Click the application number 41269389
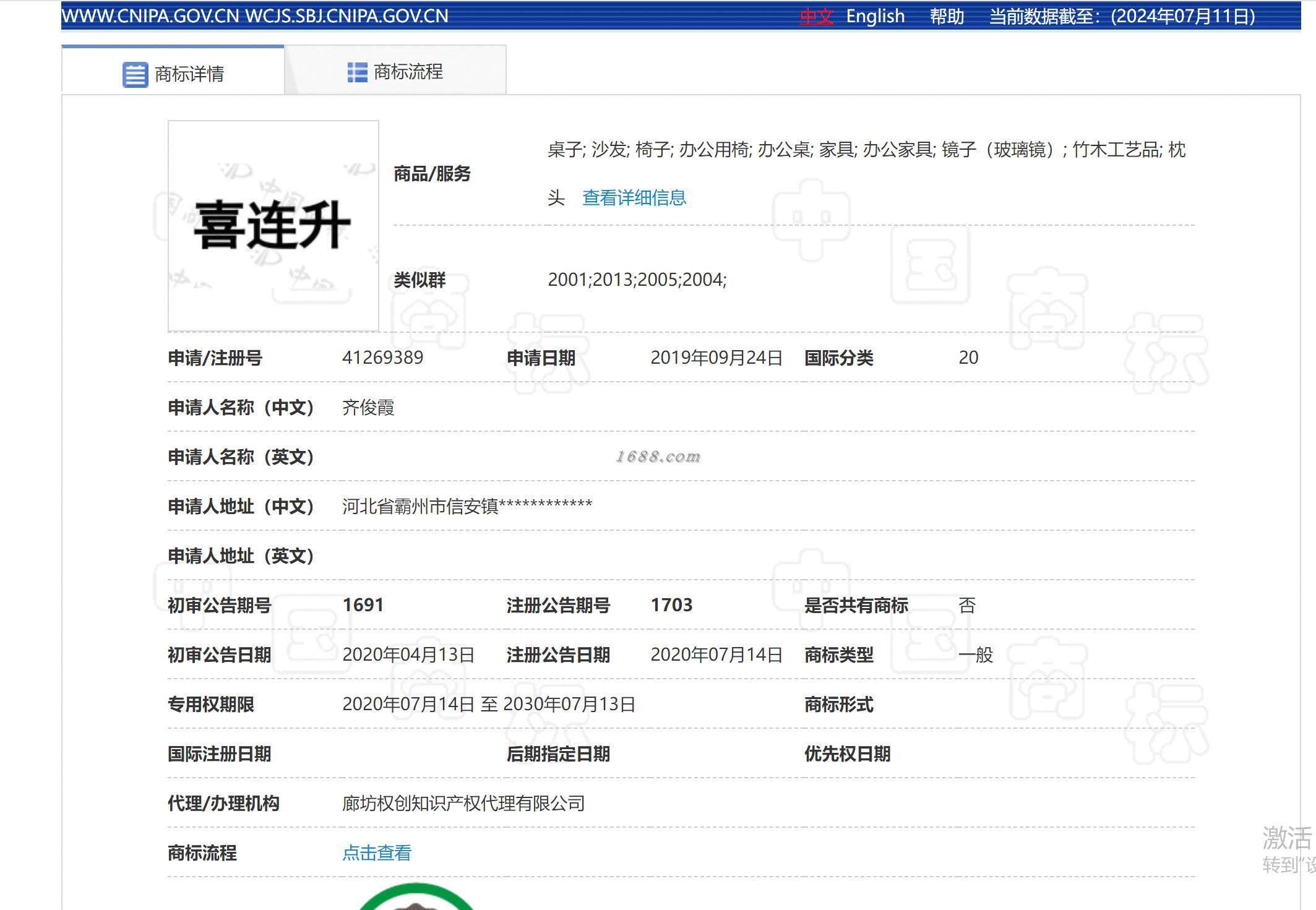 [x=382, y=358]
